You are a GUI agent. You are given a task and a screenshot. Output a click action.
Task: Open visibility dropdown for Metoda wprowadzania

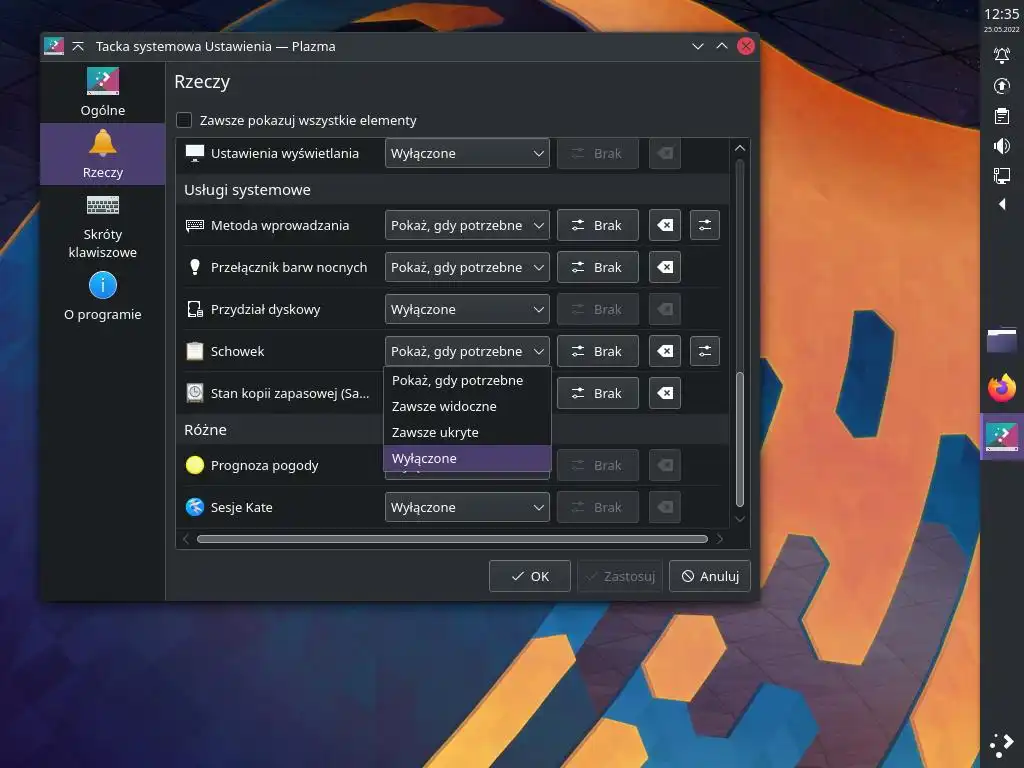[x=467, y=225]
